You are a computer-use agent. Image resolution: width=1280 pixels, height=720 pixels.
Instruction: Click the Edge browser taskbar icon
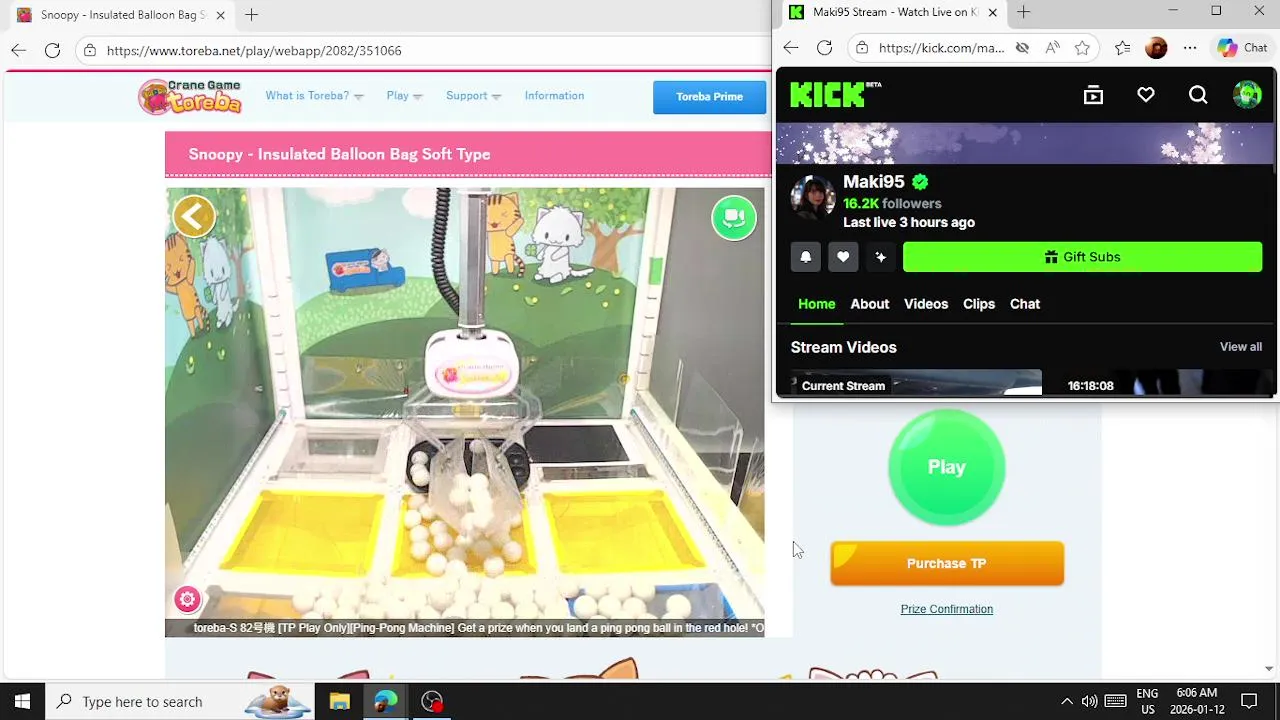point(386,701)
